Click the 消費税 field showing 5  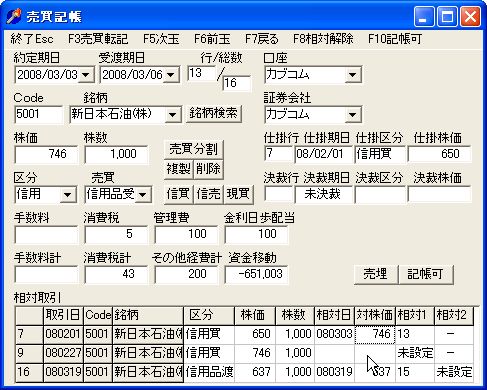point(116,235)
